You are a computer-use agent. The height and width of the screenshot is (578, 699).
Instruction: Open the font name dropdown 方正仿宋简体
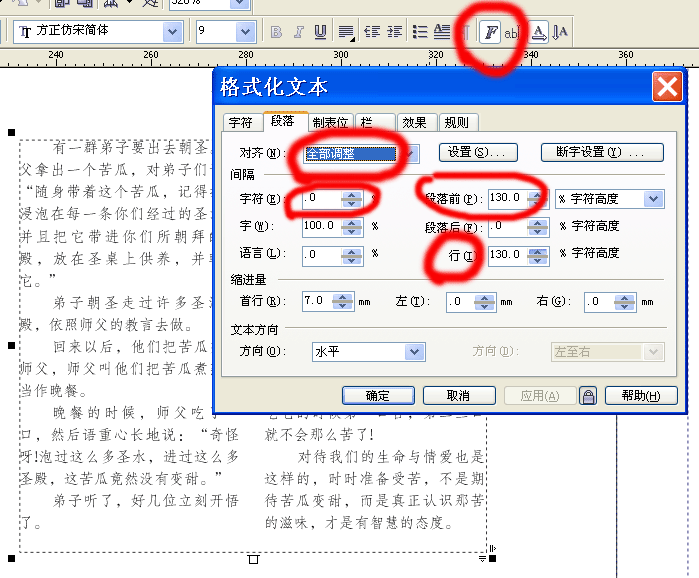(x=172, y=32)
